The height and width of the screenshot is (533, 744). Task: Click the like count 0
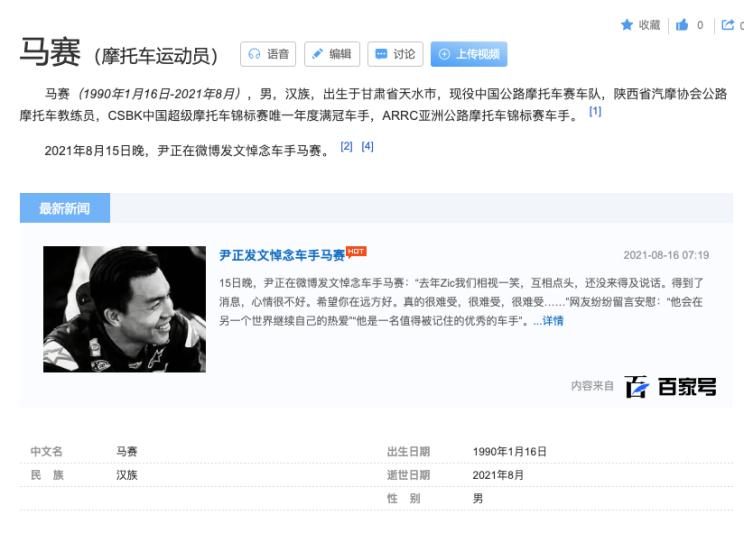pyautogui.click(x=700, y=25)
